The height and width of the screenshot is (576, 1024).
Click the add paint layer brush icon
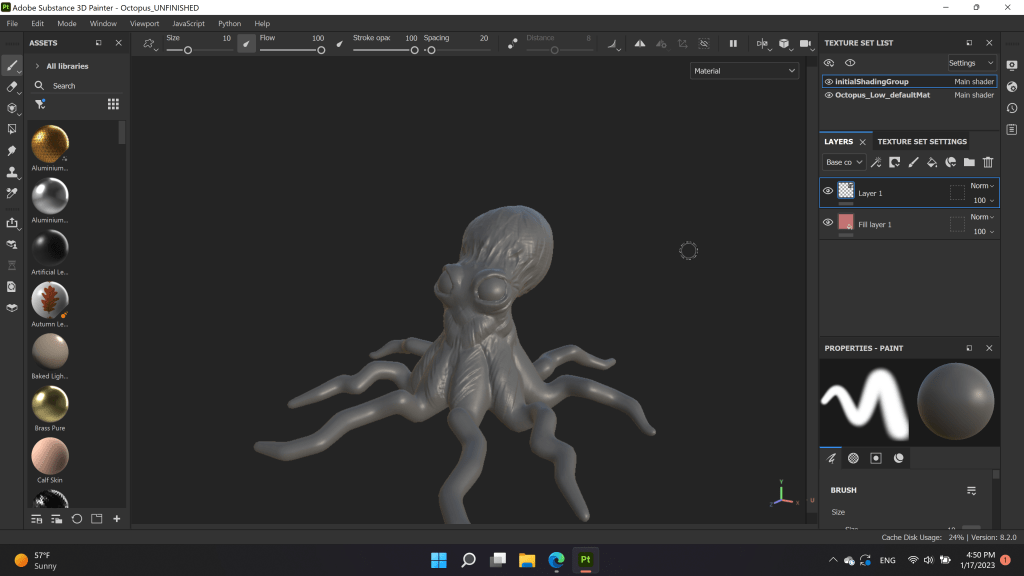coord(912,162)
